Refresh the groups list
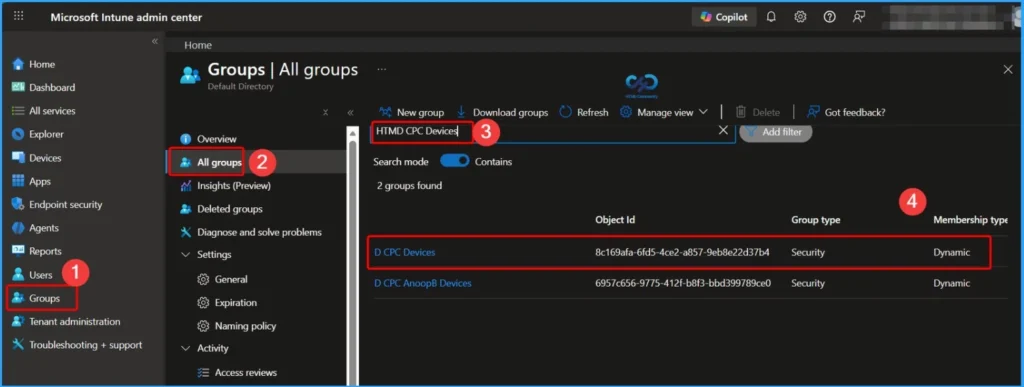The height and width of the screenshot is (387, 1024). [x=584, y=112]
